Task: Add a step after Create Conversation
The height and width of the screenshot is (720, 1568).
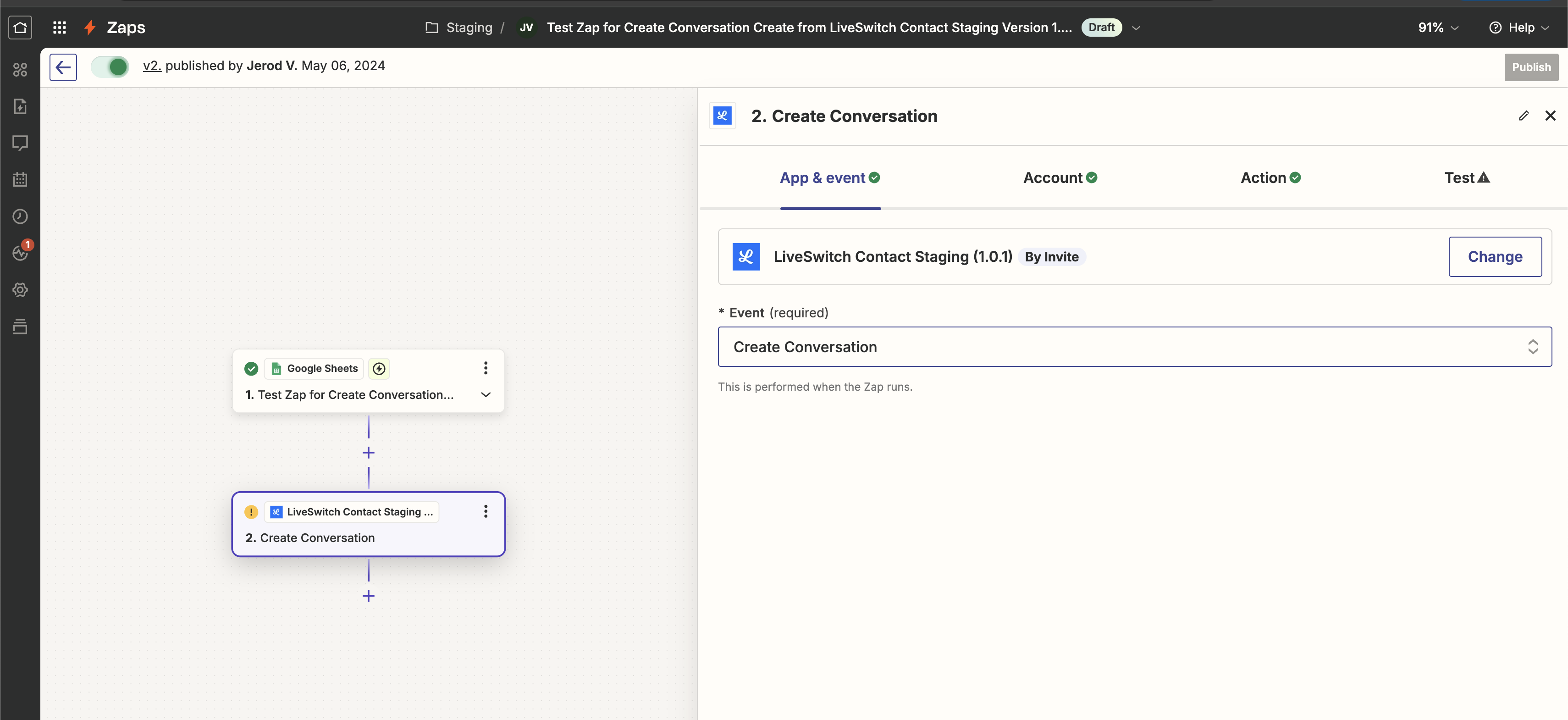Action: pos(368,596)
